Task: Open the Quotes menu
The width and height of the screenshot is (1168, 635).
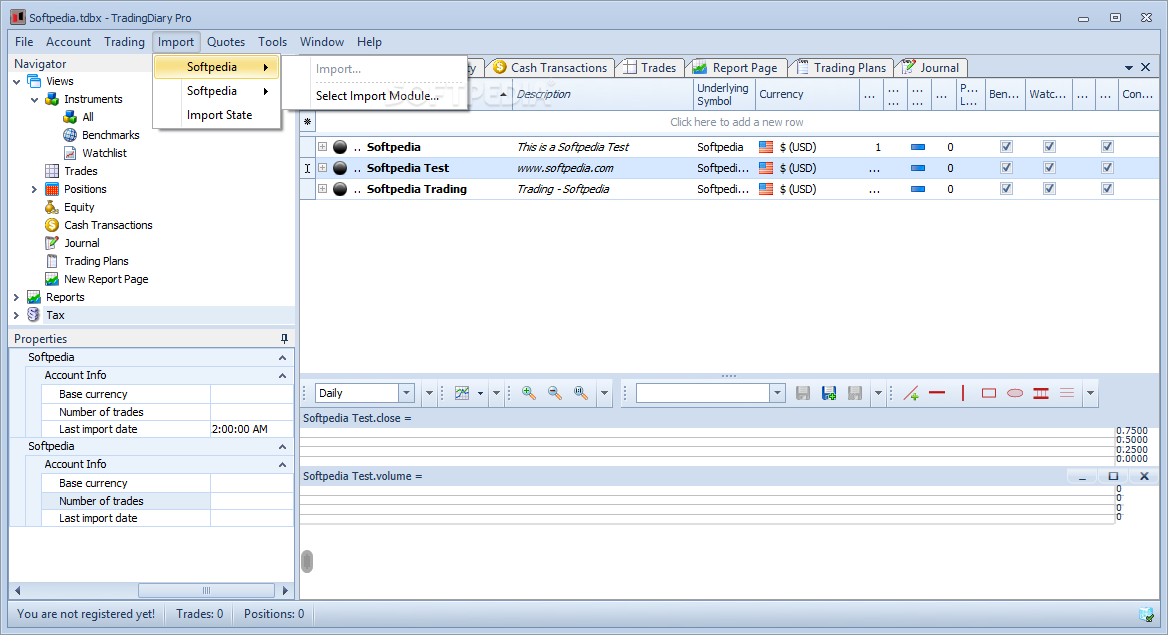Action: coord(226,42)
